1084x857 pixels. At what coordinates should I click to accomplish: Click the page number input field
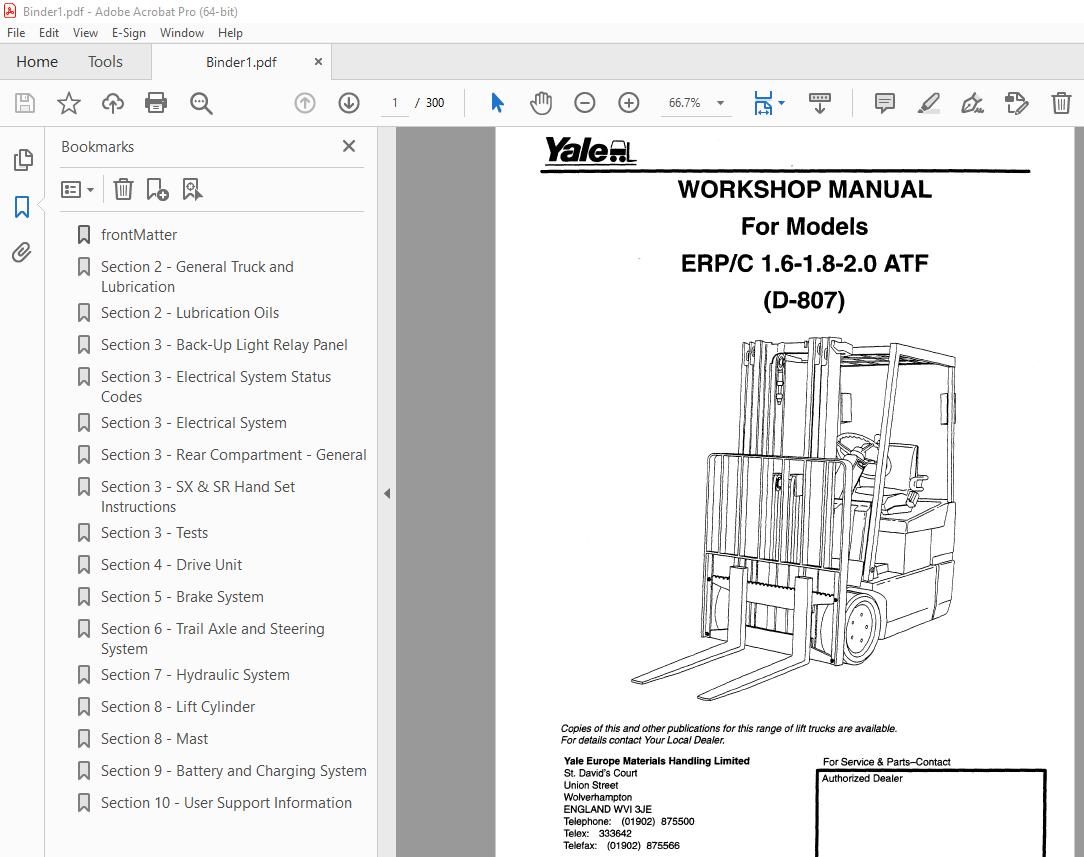(395, 103)
